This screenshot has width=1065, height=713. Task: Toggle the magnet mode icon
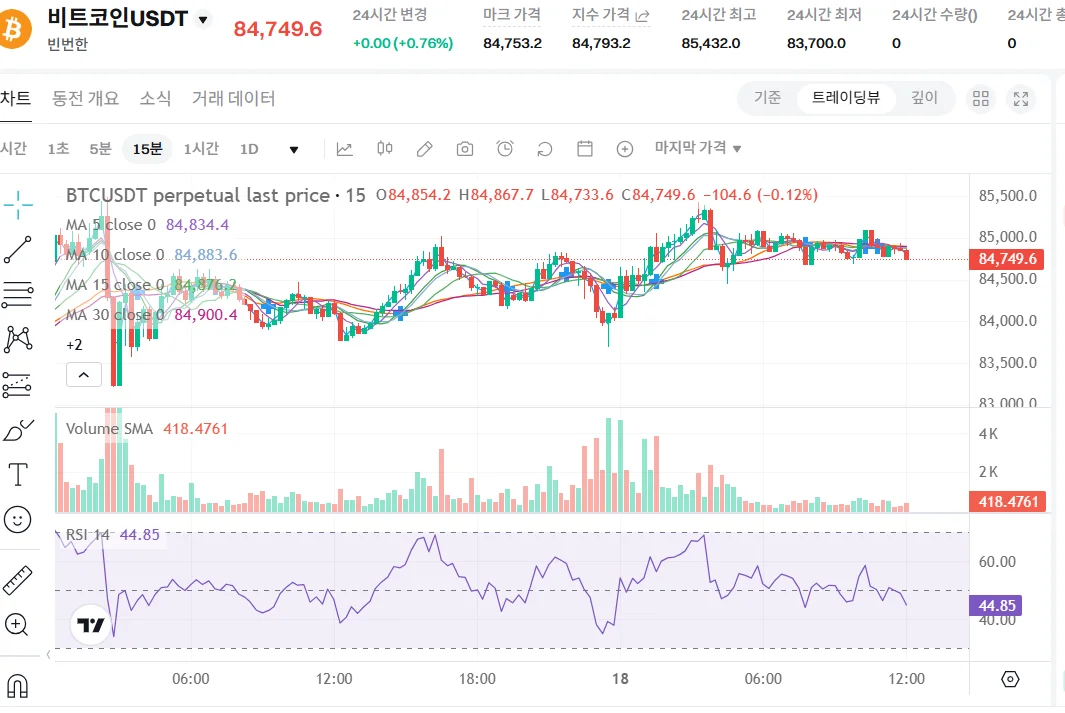[x=17, y=685]
